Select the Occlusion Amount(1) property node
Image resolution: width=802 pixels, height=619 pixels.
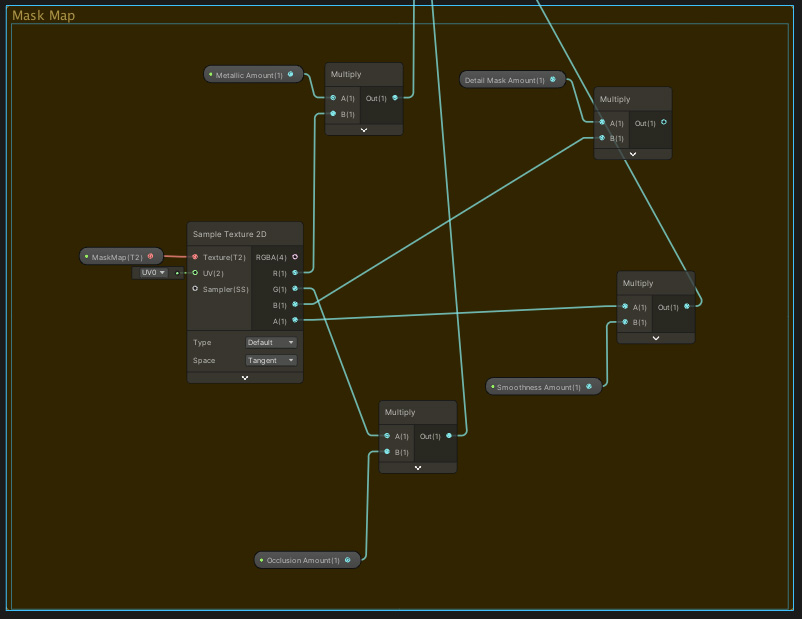pyautogui.click(x=303, y=561)
